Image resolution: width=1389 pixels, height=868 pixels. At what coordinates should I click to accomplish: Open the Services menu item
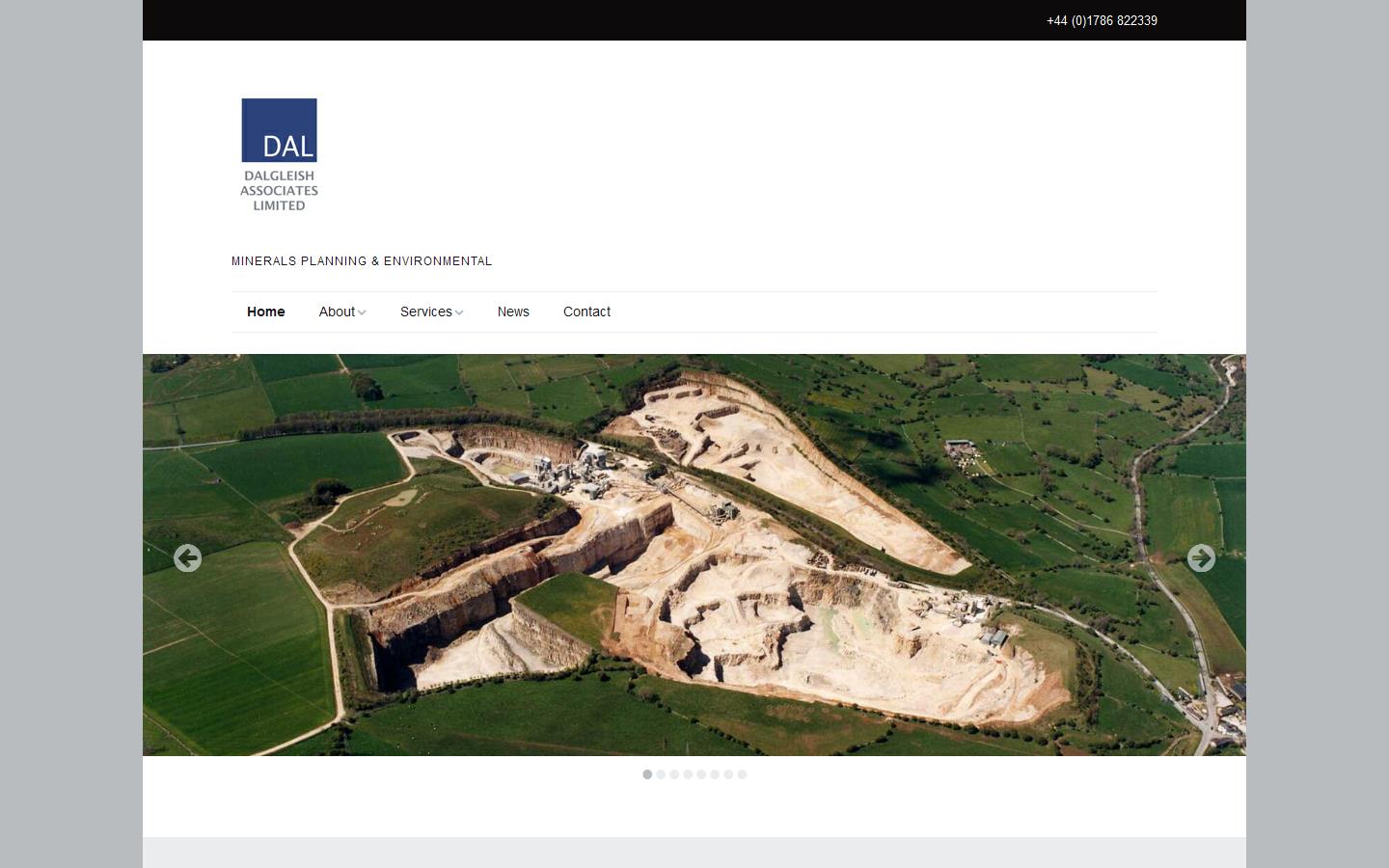(x=425, y=312)
